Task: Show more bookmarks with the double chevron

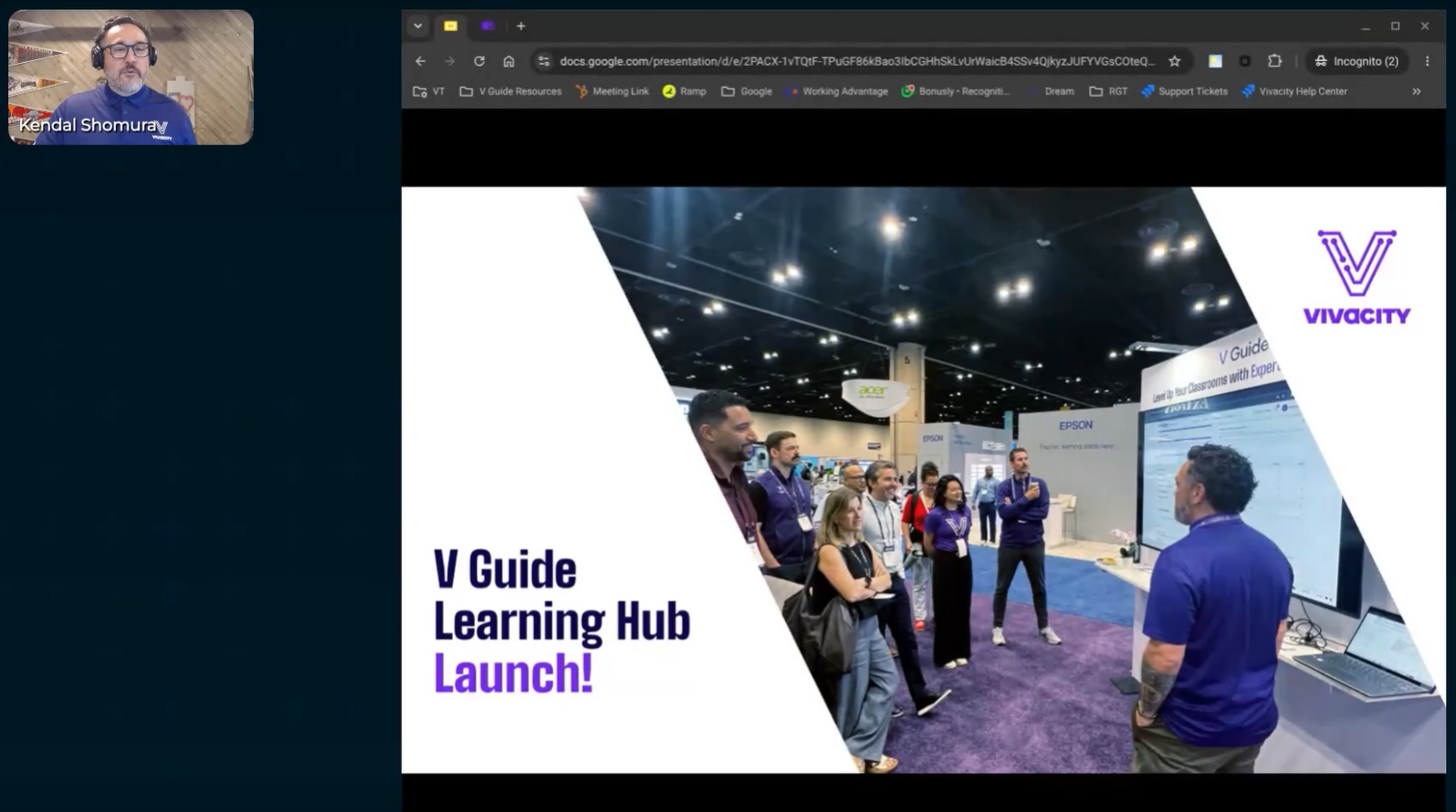Action: tap(1417, 91)
